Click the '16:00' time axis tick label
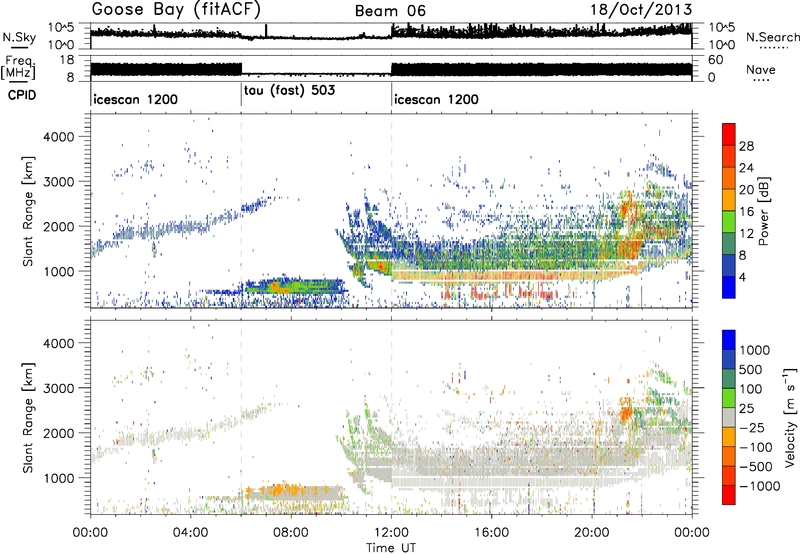Viewport: 800px width, 554px height. pyautogui.click(x=491, y=533)
